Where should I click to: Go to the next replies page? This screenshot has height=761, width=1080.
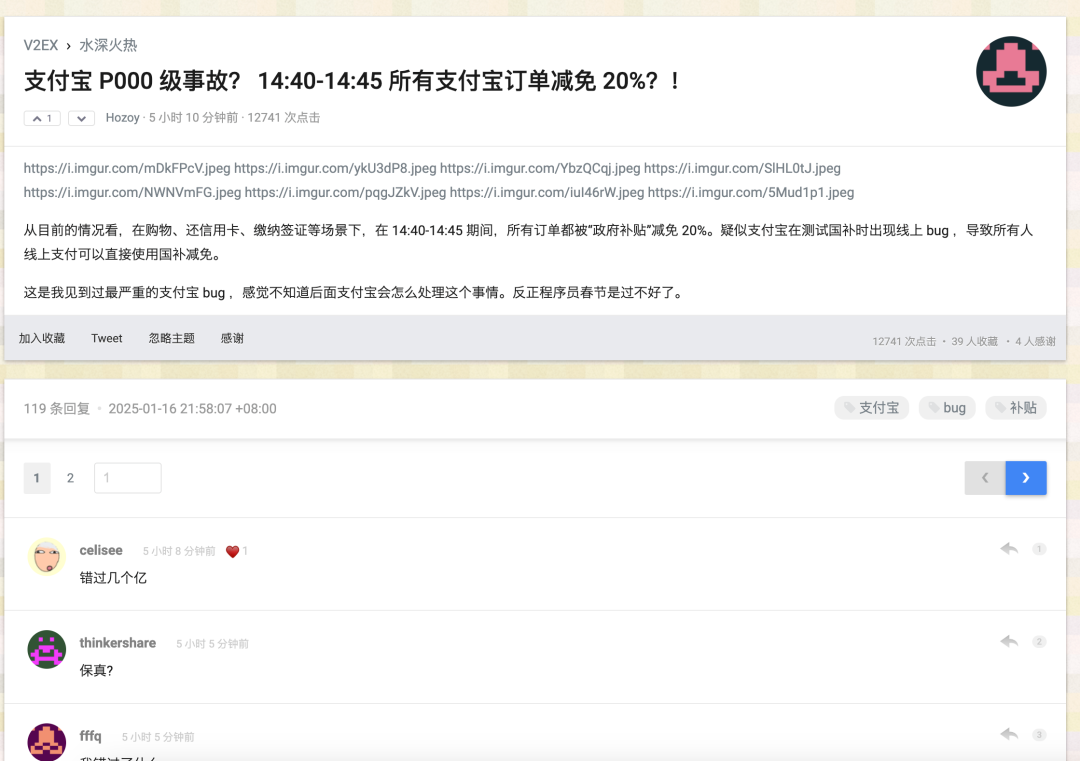click(x=1026, y=478)
